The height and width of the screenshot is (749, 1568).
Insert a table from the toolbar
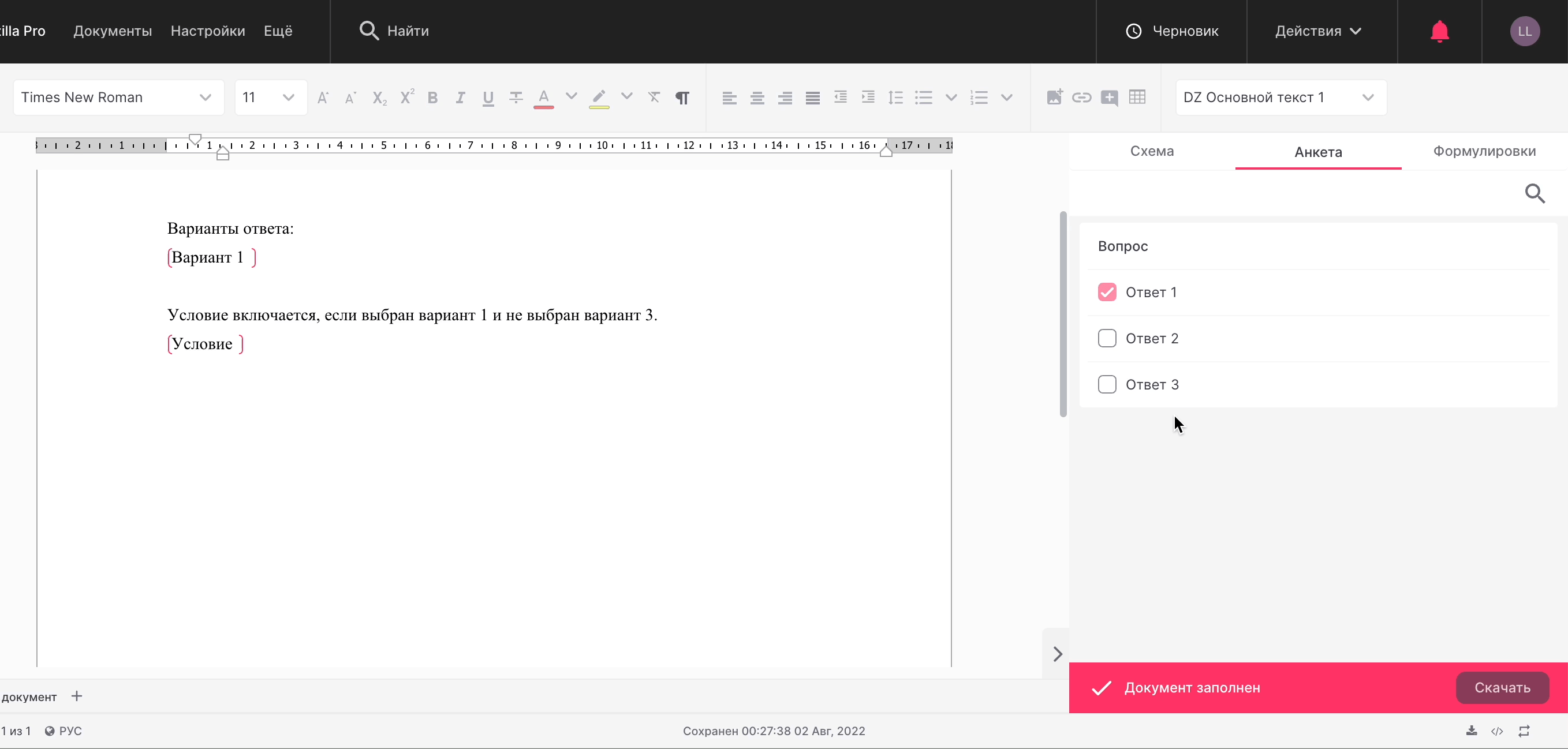[x=1137, y=98]
